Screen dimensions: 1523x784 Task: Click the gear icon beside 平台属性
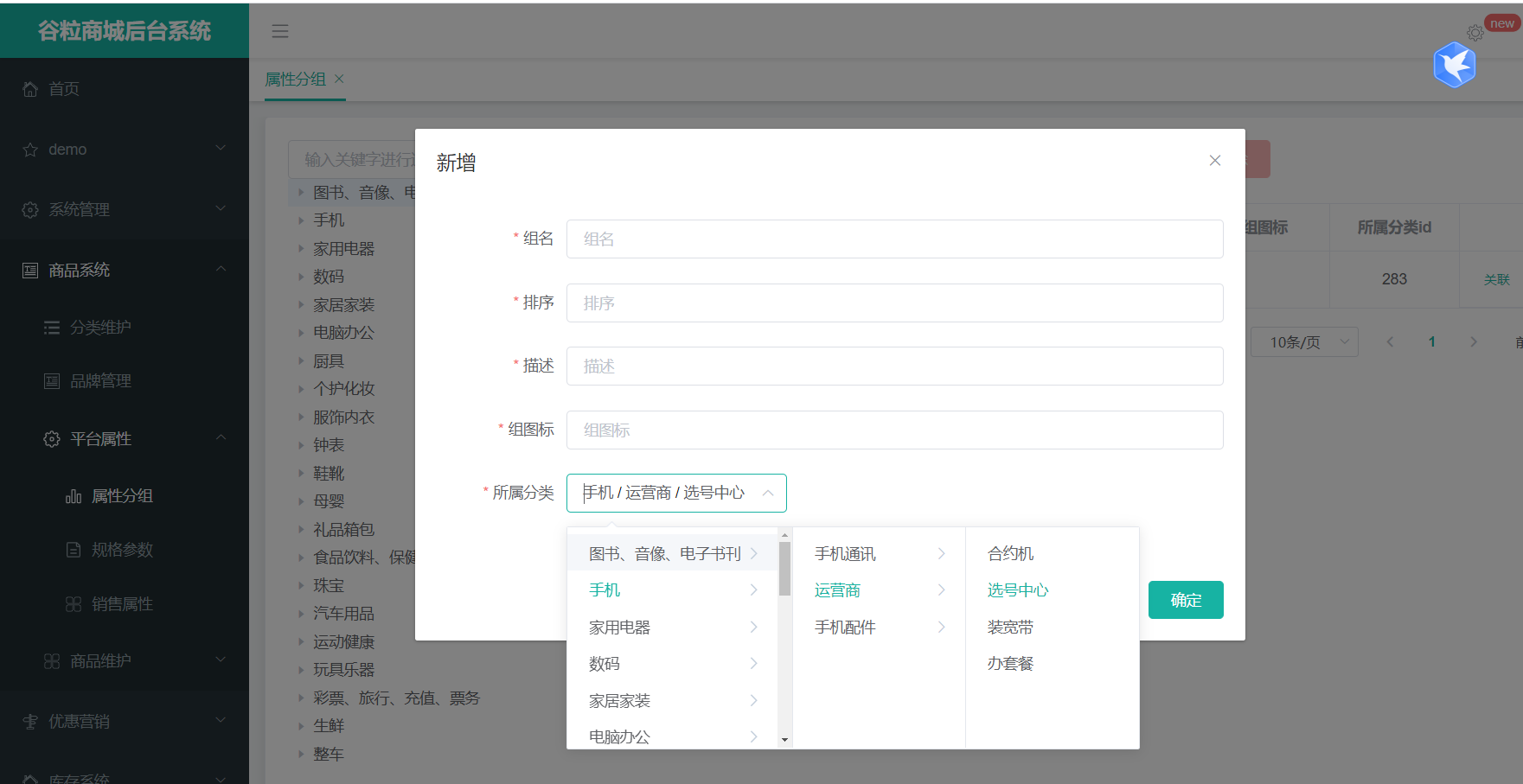click(52, 439)
